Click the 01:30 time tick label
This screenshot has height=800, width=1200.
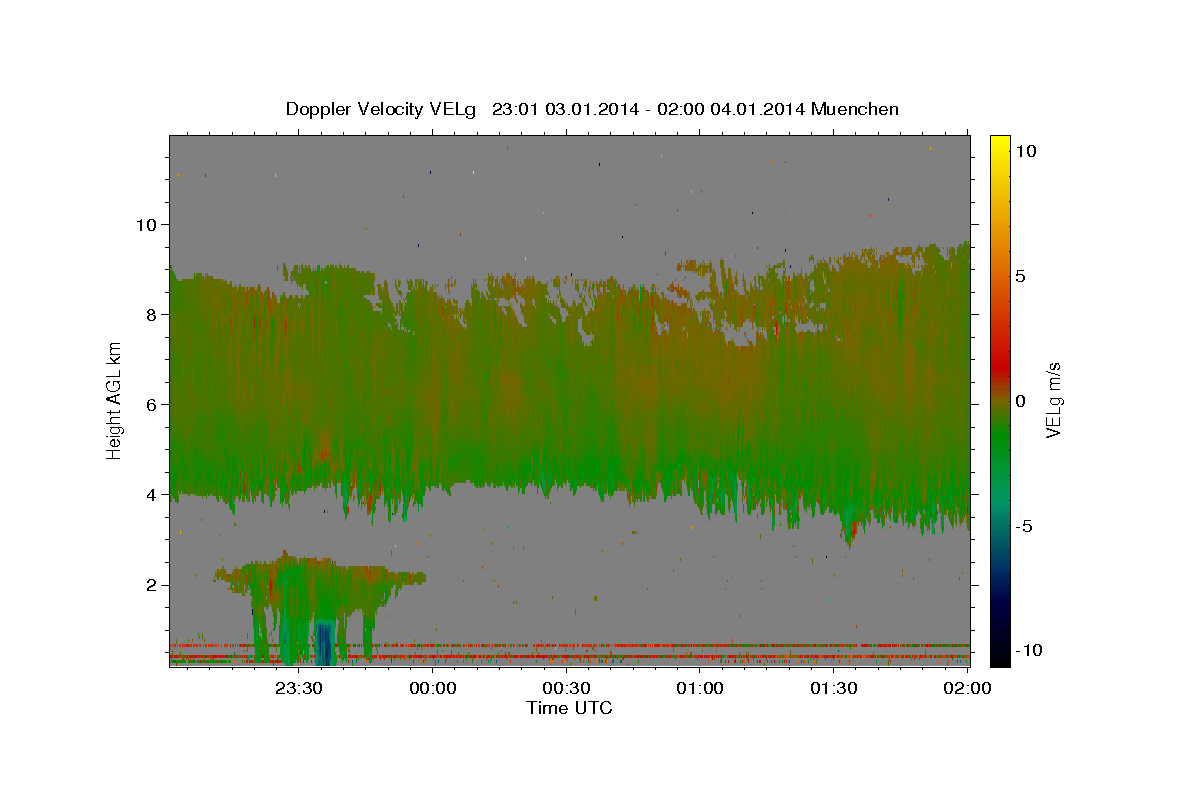coord(834,688)
